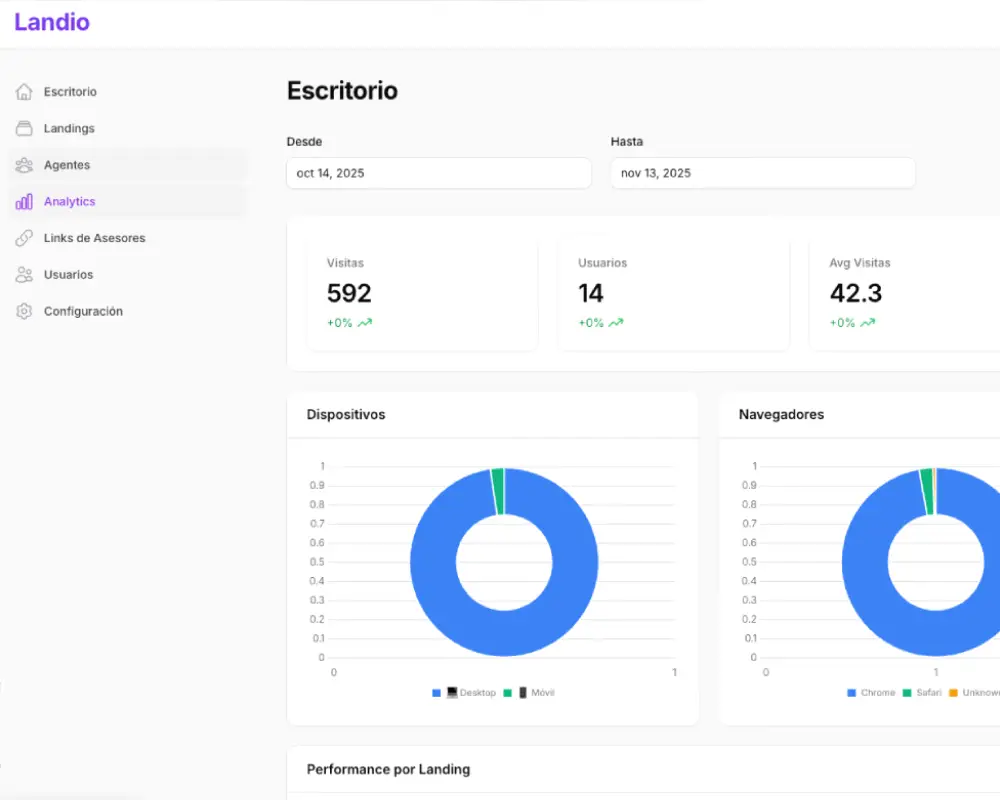Open Usuarios via its people icon
This screenshot has height=800, width=1000.
click(x=24, y=274)
